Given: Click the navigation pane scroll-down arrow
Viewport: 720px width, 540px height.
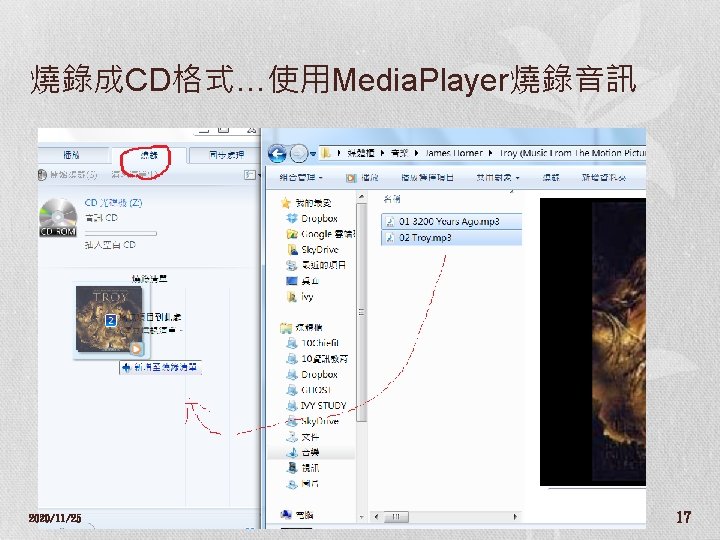Looking at the screenshot, I should coord(361,517).
